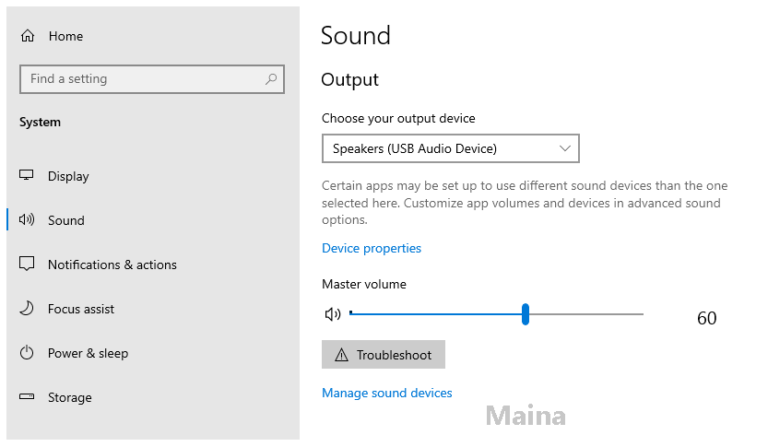Focus the Find a setting search field

point(140,79)
